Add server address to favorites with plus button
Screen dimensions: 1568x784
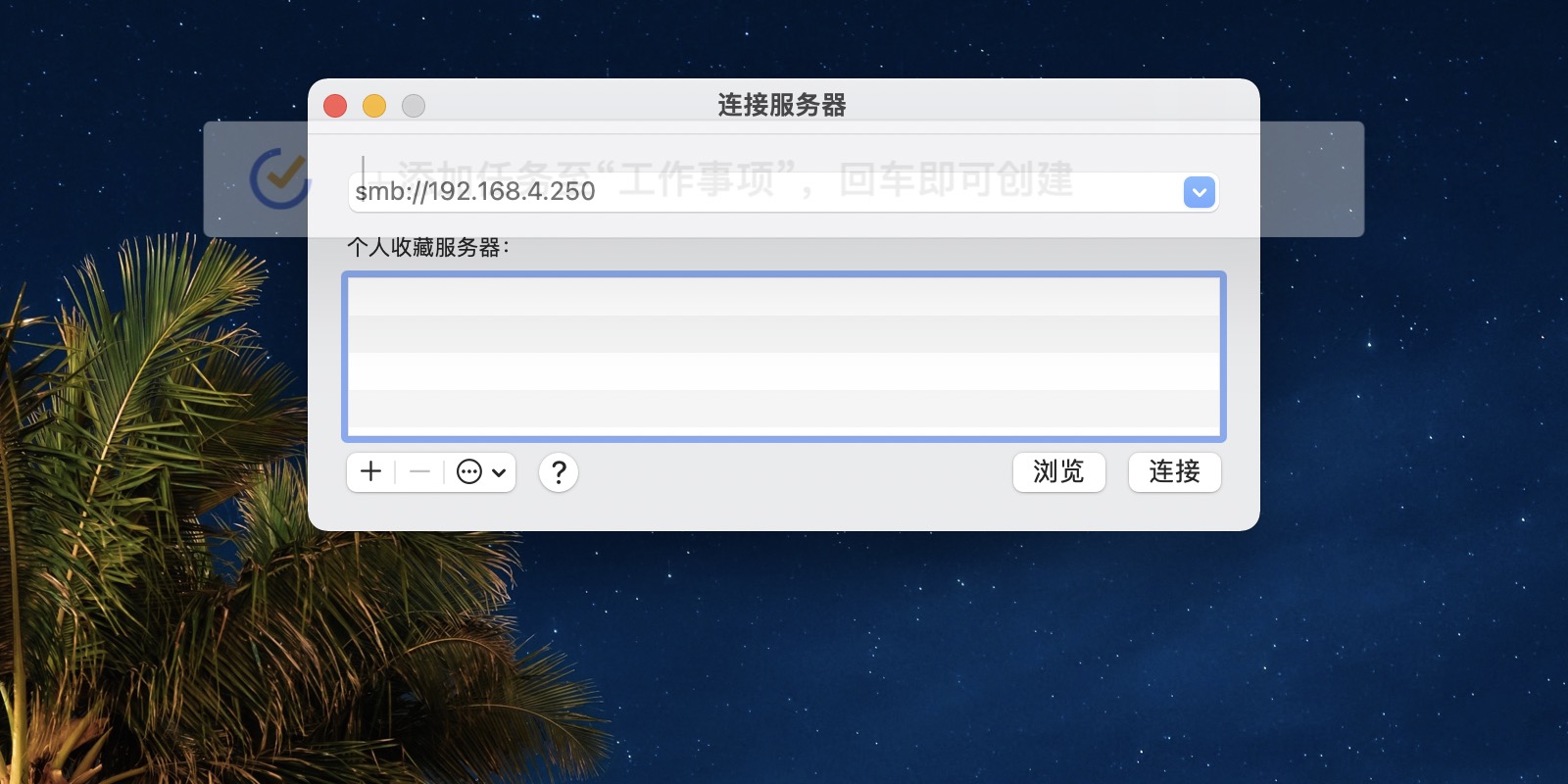point(370,471)
